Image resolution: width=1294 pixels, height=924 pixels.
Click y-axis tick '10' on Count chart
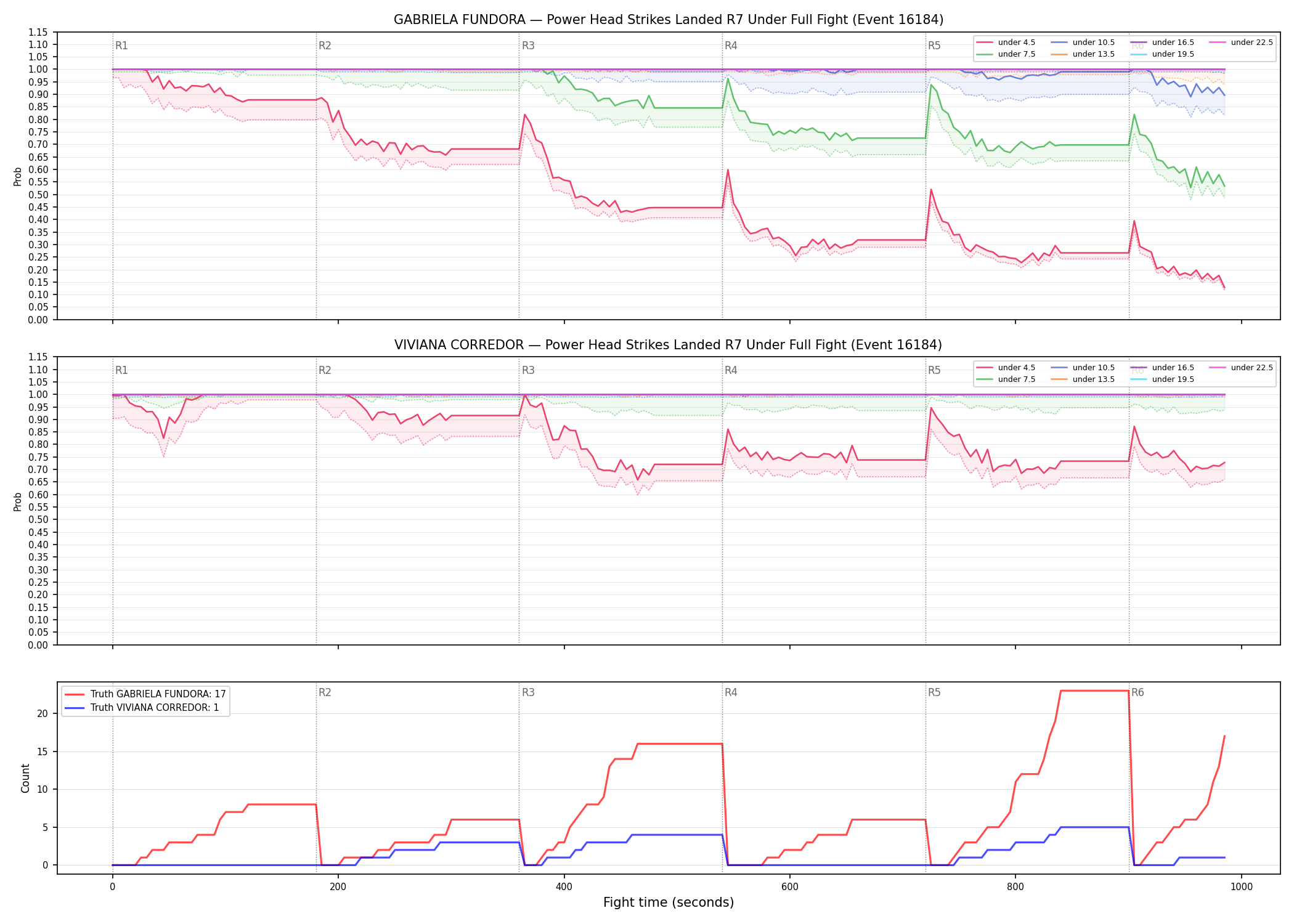click(x=43, y=789)
